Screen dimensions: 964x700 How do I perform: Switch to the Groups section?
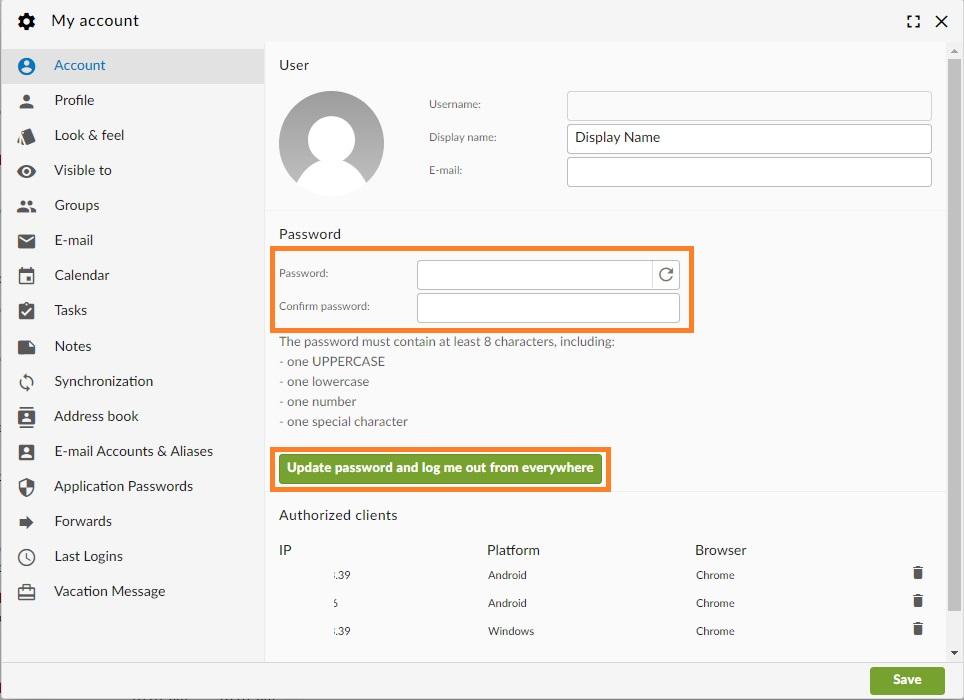point(75,205)
